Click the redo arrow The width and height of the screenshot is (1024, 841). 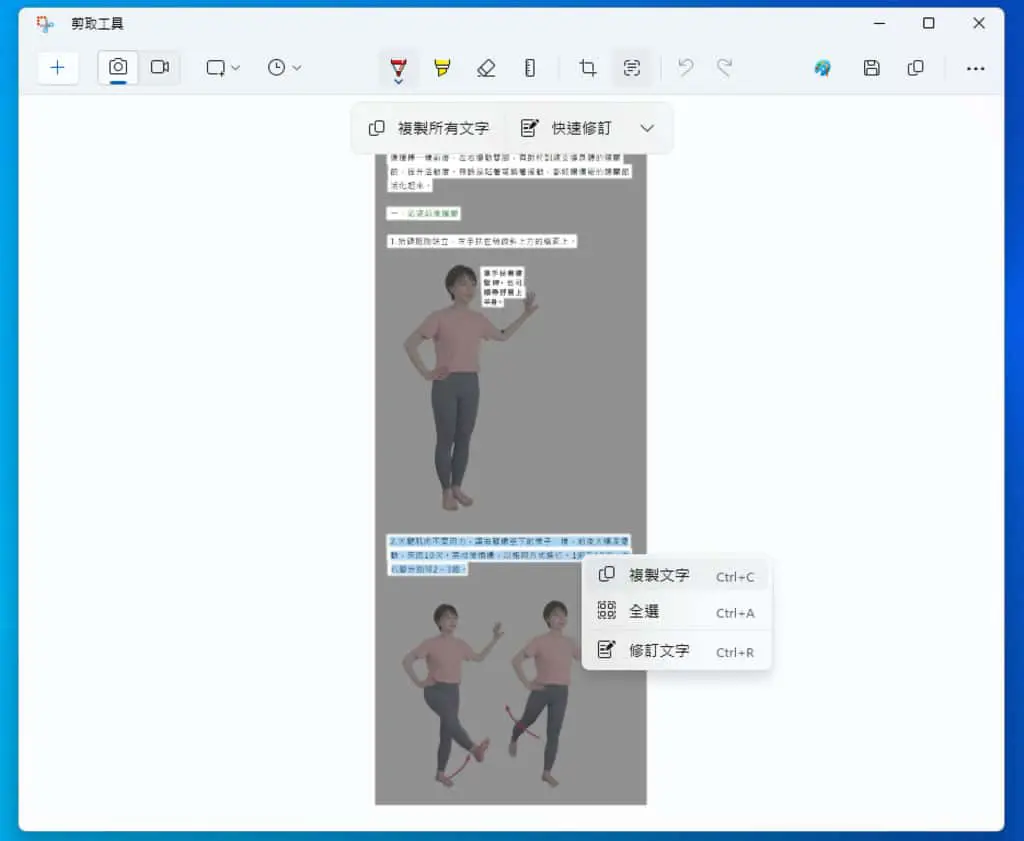coord(724,68)
